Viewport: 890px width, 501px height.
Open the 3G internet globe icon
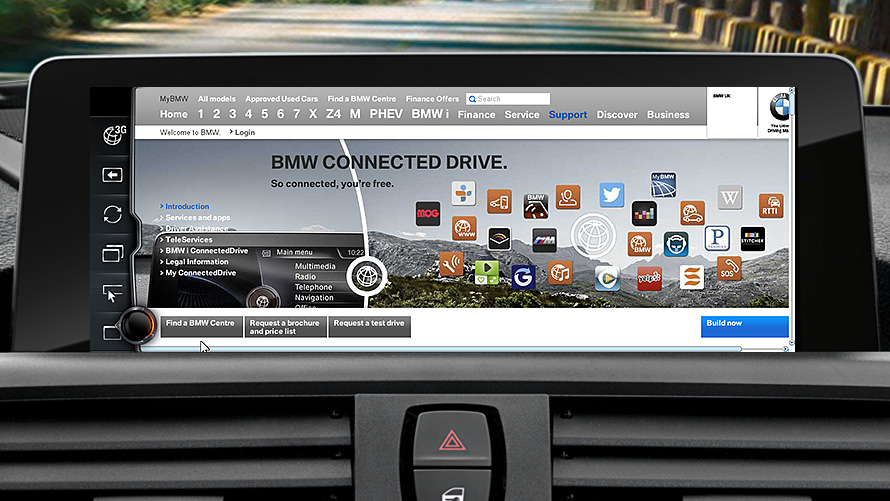click(114, 135)
